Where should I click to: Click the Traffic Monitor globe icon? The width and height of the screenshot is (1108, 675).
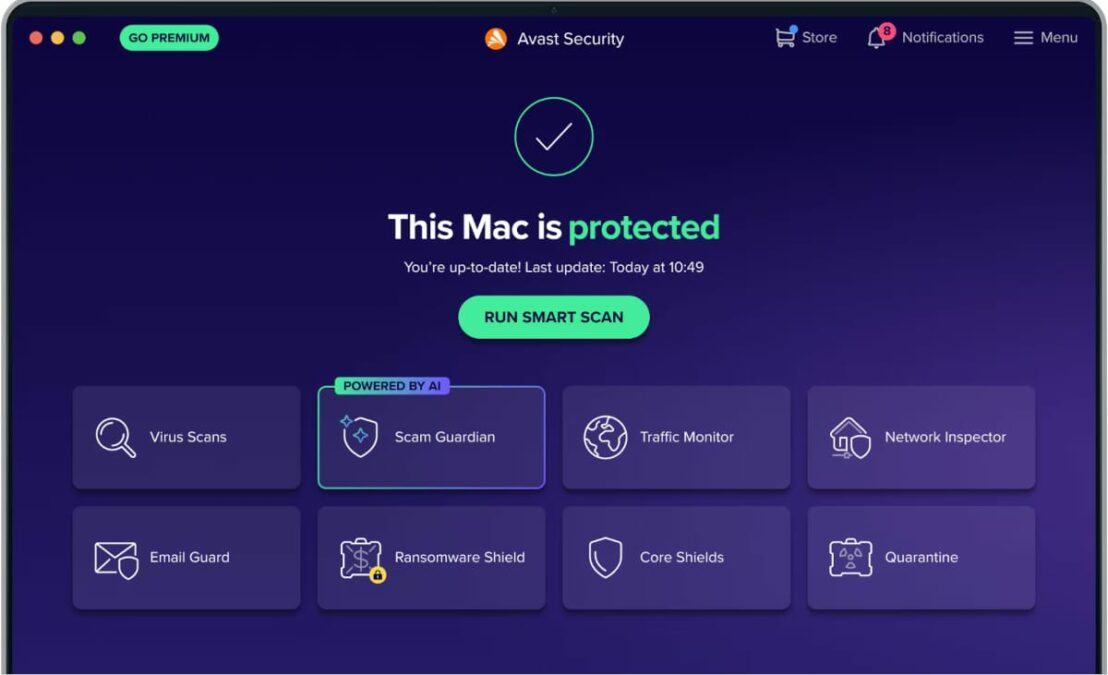click(605, 437)
